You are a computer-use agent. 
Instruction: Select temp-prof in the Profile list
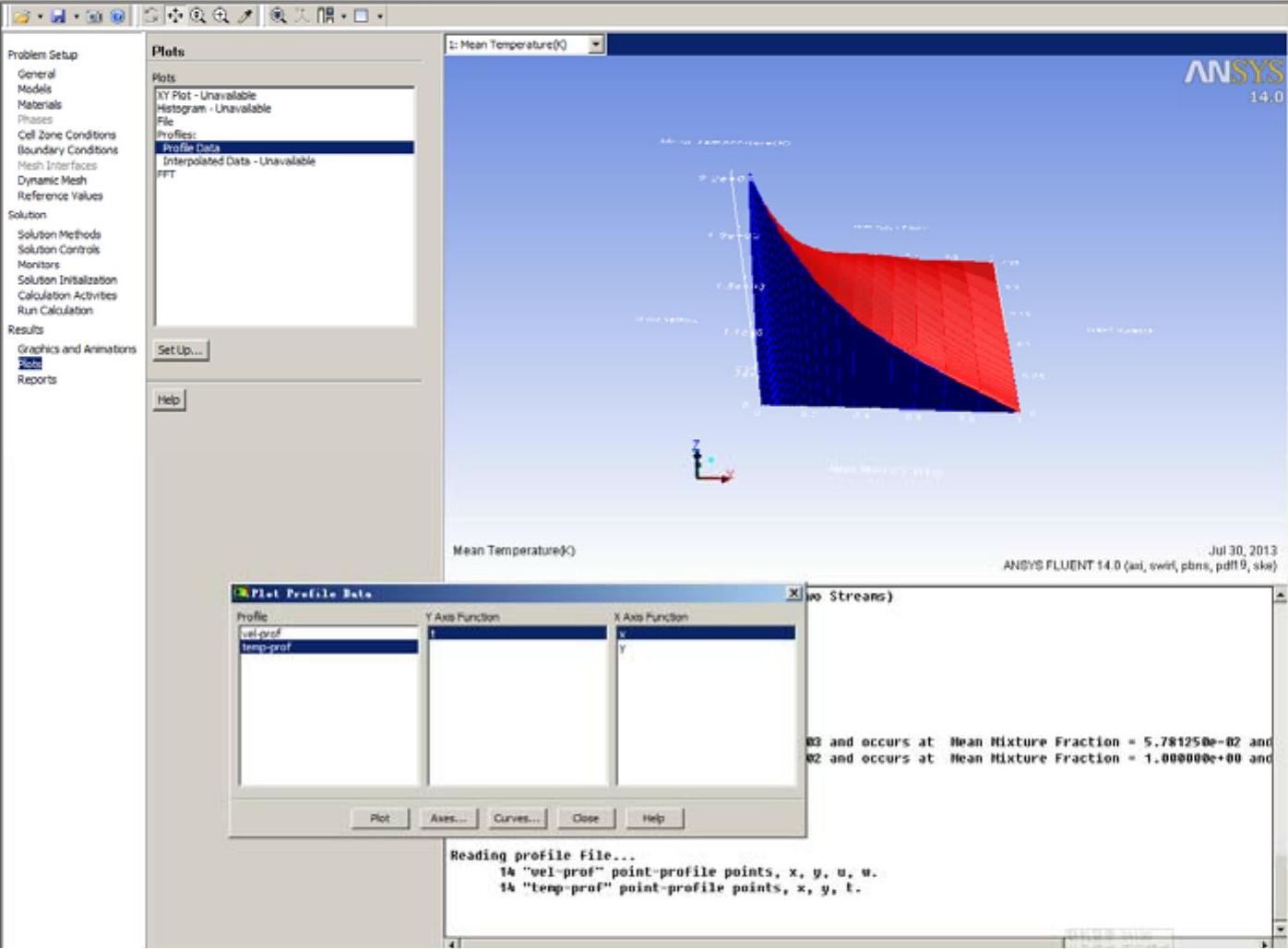(328, 647)
